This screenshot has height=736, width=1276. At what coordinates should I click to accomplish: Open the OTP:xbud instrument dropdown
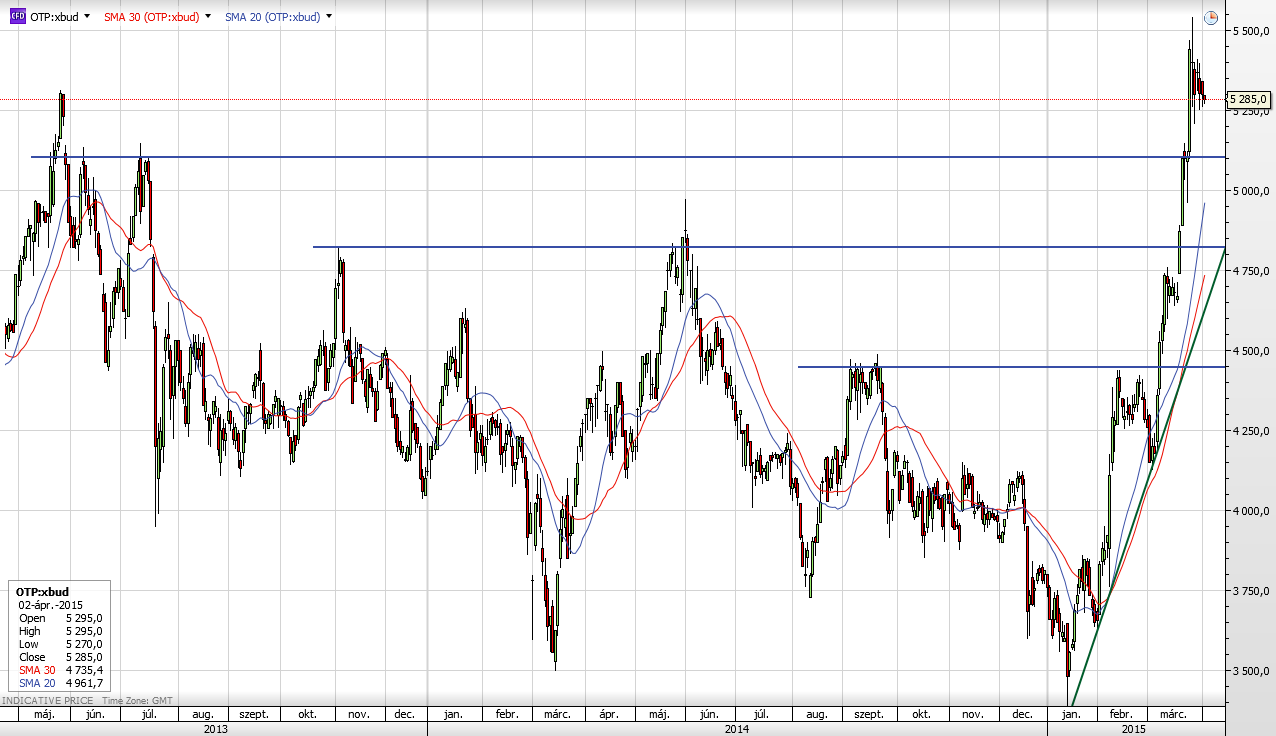pos(87,17)
